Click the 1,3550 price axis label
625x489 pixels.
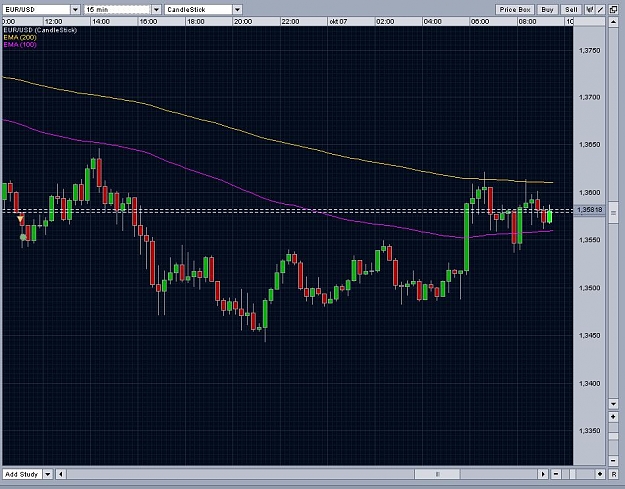coord(589,240)
